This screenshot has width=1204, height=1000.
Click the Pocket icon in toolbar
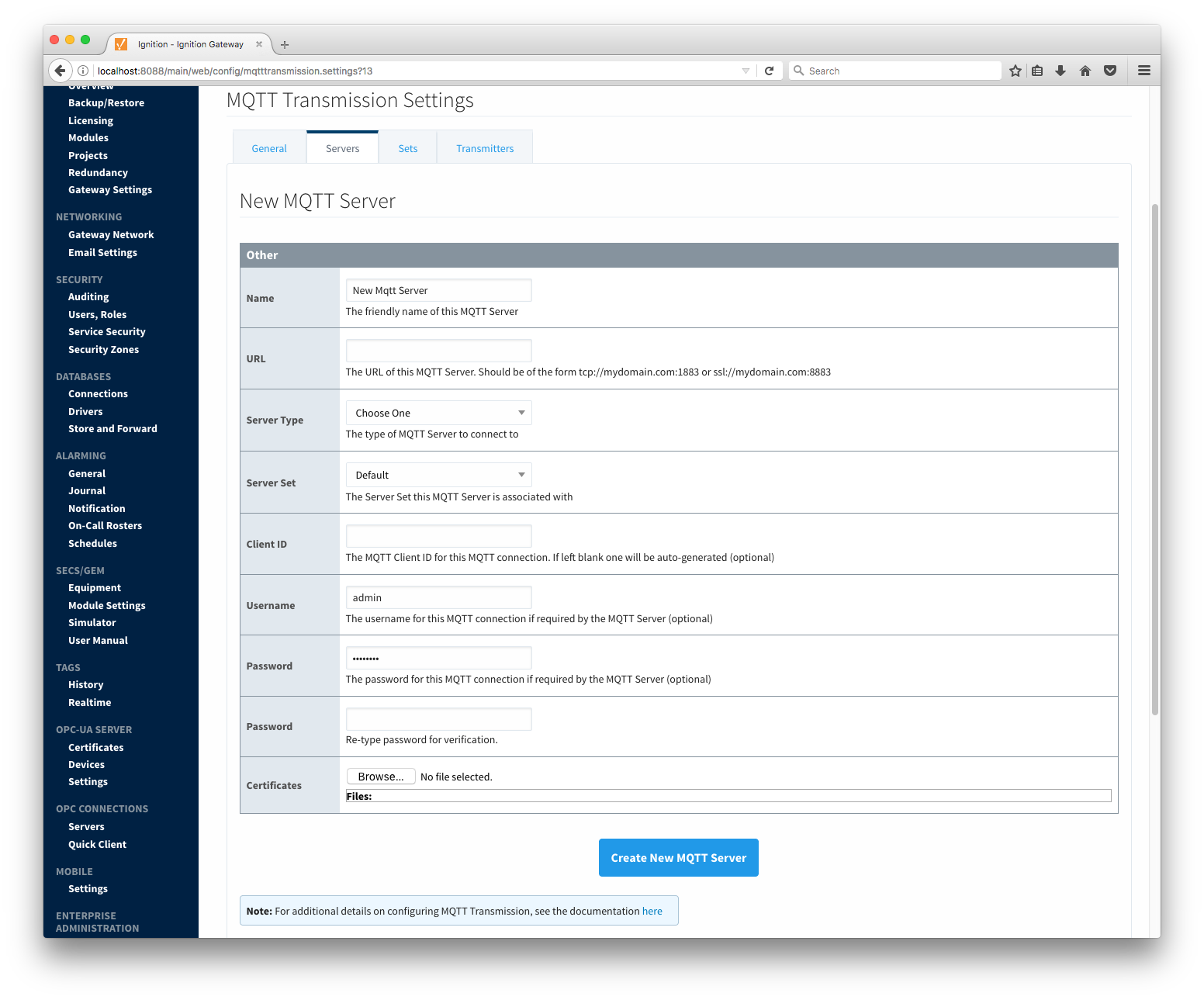pos(1110,71)
